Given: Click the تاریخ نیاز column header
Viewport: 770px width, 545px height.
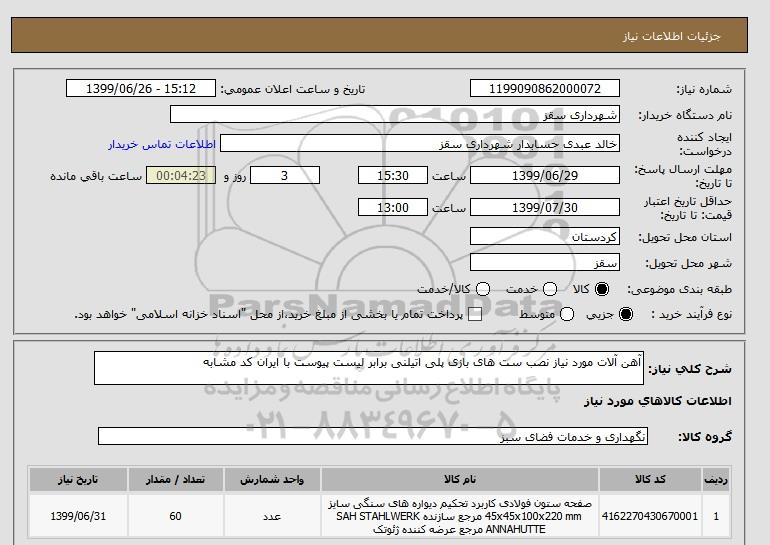Looking at the screenshot, I should 78,479.
